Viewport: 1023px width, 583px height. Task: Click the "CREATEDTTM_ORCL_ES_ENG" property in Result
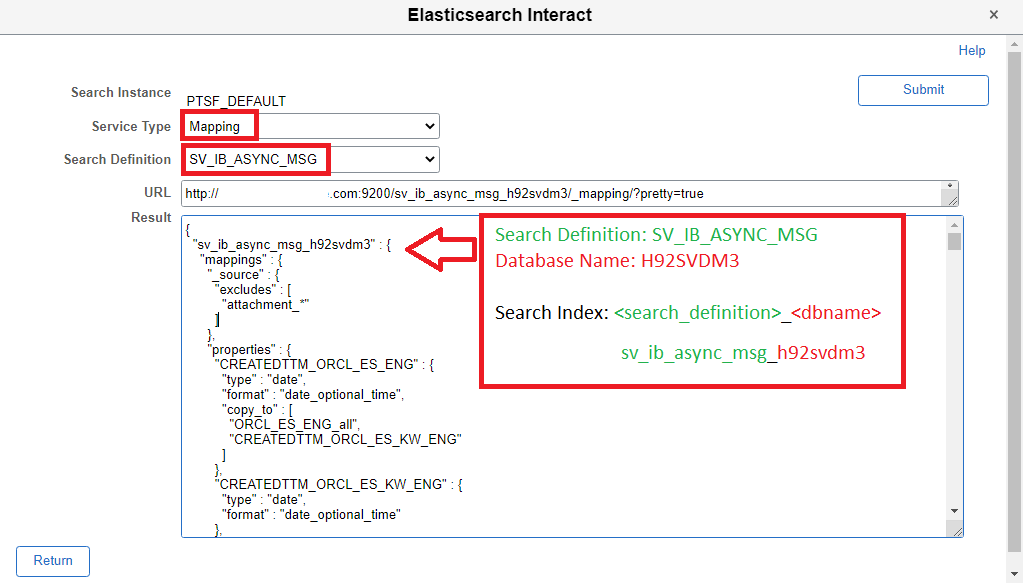316,365
